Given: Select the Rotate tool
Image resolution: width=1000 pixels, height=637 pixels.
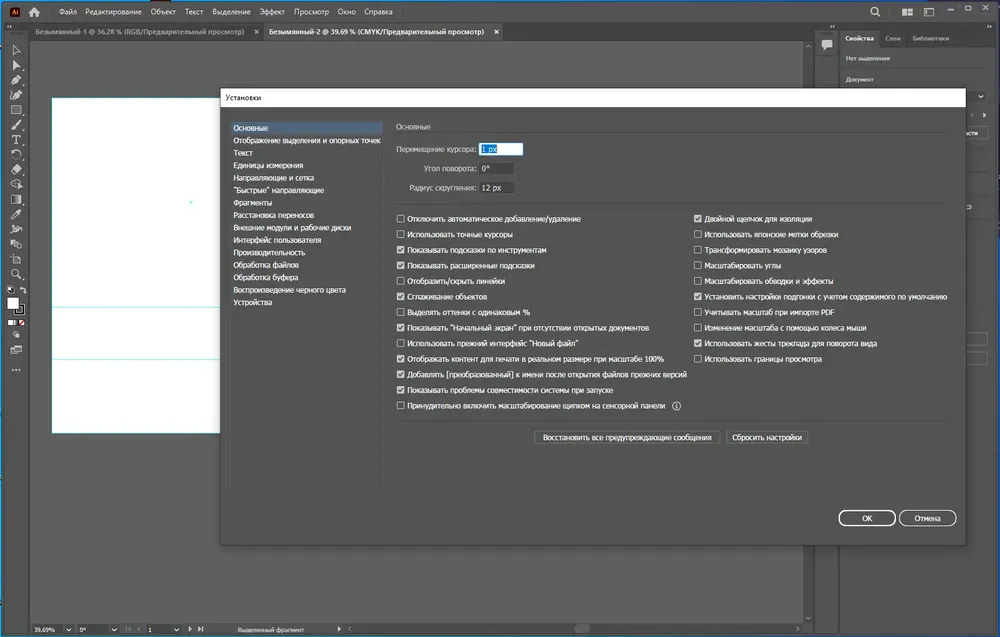Looking at the screenshot, I should tap(17, 155).
